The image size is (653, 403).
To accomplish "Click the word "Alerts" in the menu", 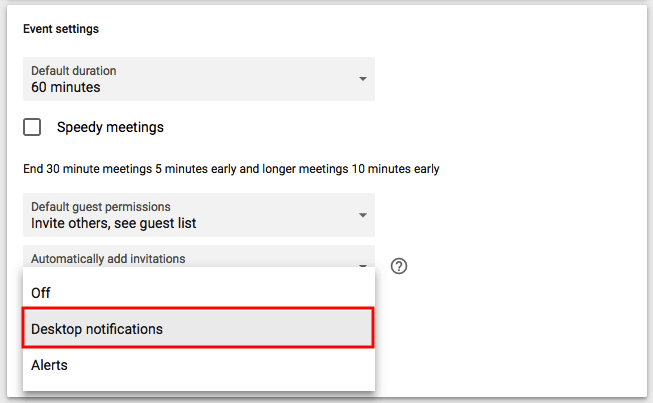I will pos(50,365).
